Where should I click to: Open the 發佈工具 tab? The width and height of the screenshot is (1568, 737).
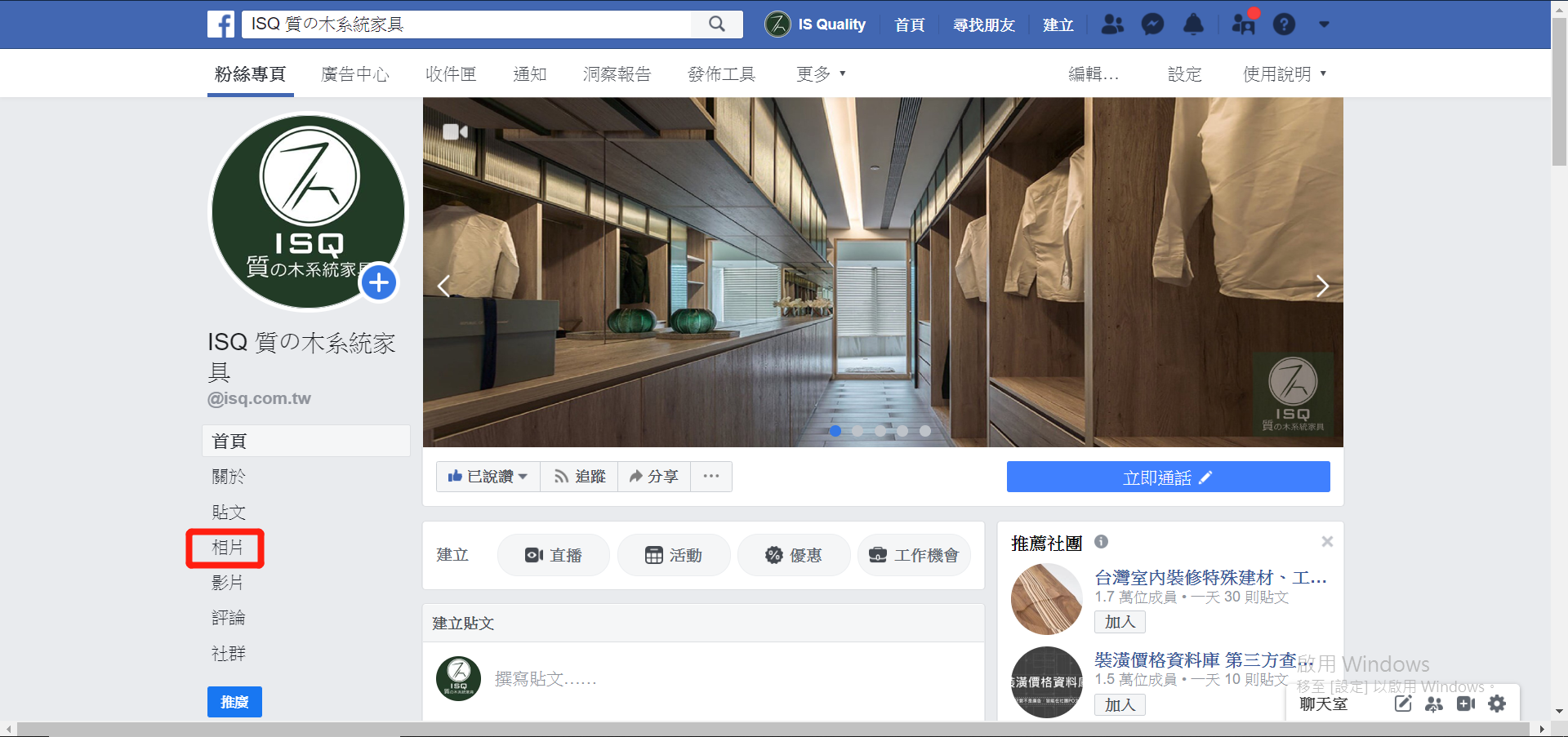click(x=722, y=73)
